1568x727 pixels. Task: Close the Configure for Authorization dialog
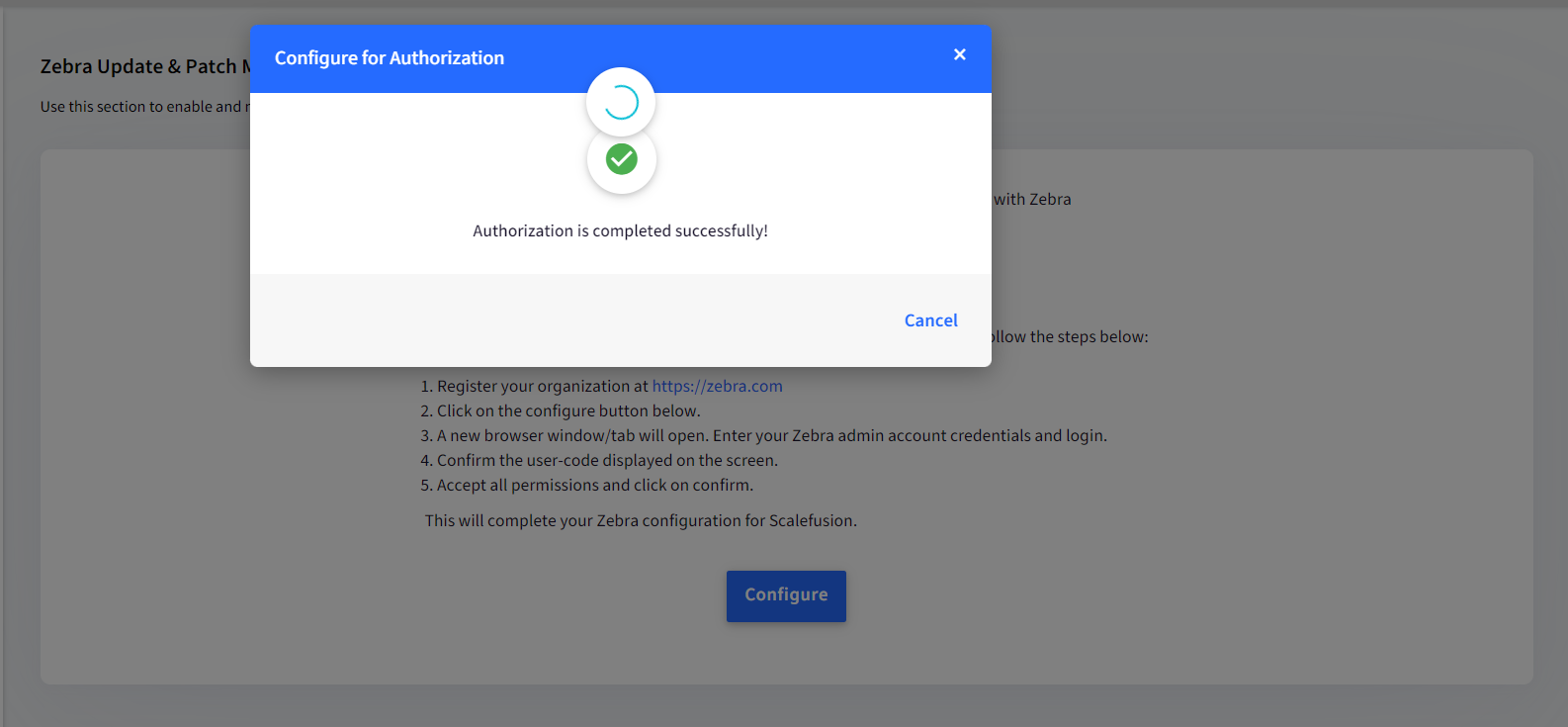pyautogui.click(x=959, y=54)
